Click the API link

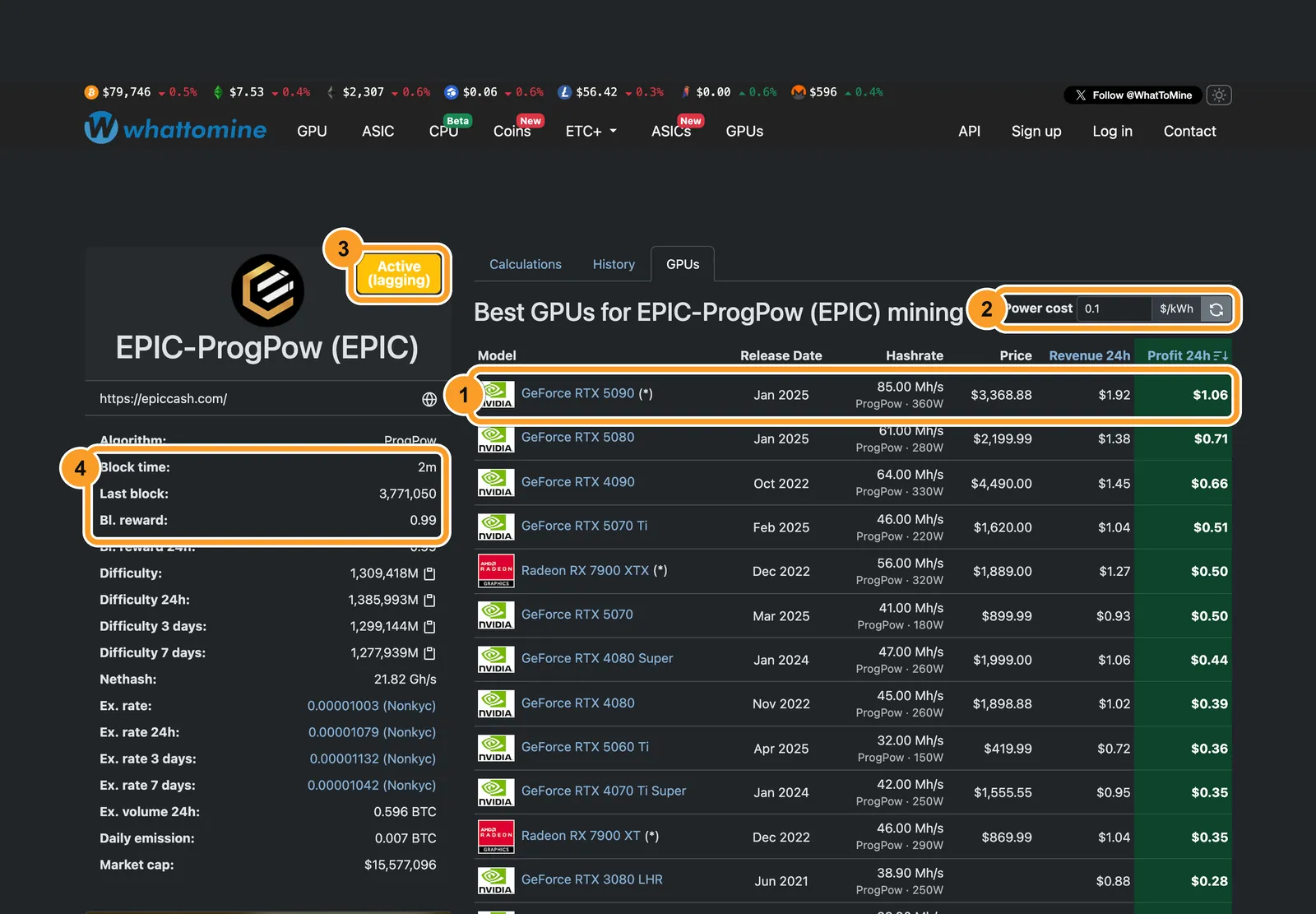[970, 132]
